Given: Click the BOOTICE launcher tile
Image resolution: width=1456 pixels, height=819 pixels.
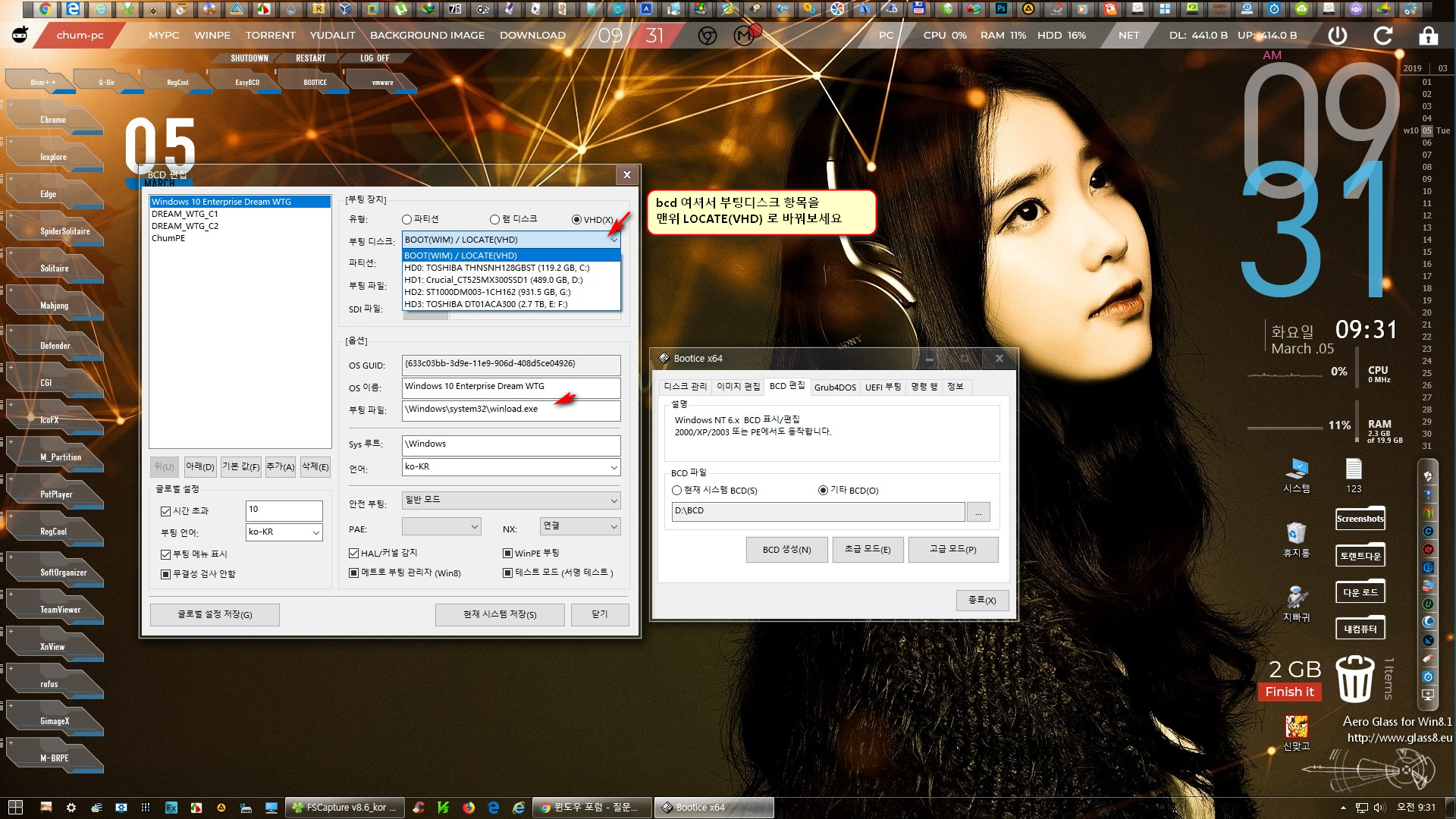Looking at the screenshot, I should 315,82.
